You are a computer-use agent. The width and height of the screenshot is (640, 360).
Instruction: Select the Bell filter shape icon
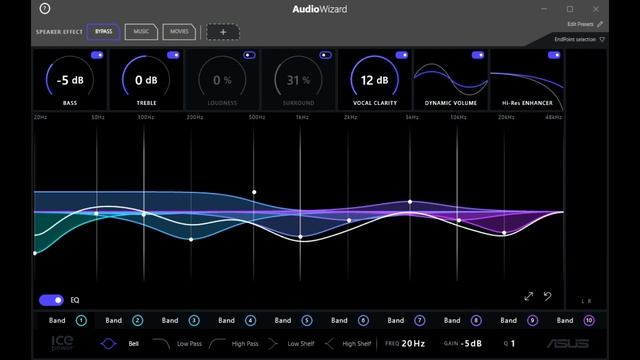[x=108, y=344]
